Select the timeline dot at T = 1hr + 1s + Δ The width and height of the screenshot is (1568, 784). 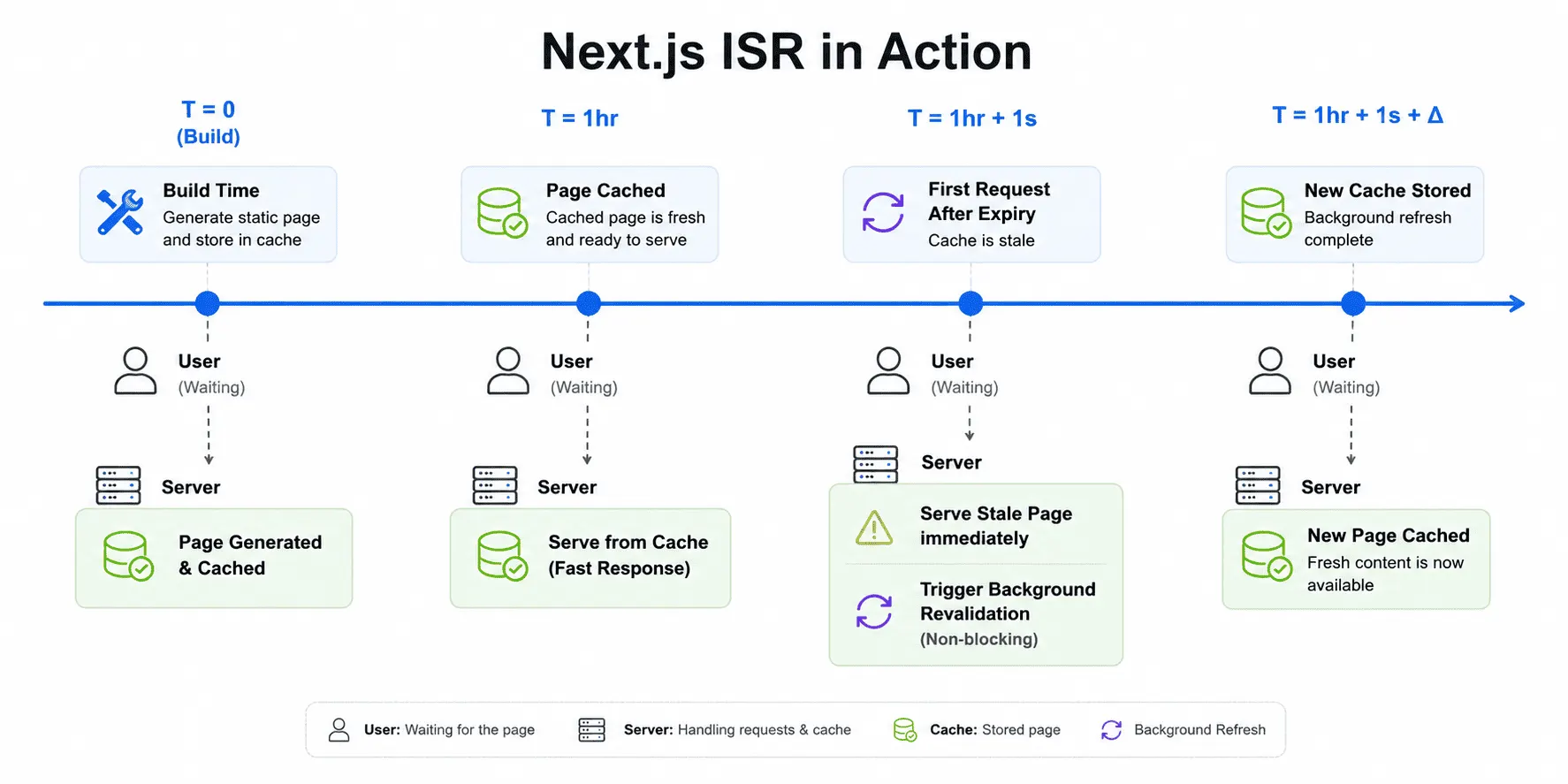[x=1353, y=303]
